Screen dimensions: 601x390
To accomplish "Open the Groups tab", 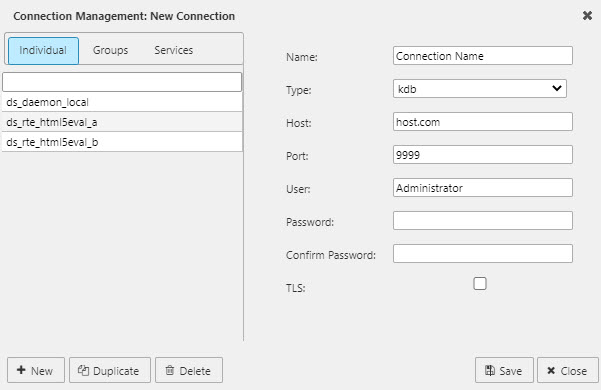I will coord(110,50).
